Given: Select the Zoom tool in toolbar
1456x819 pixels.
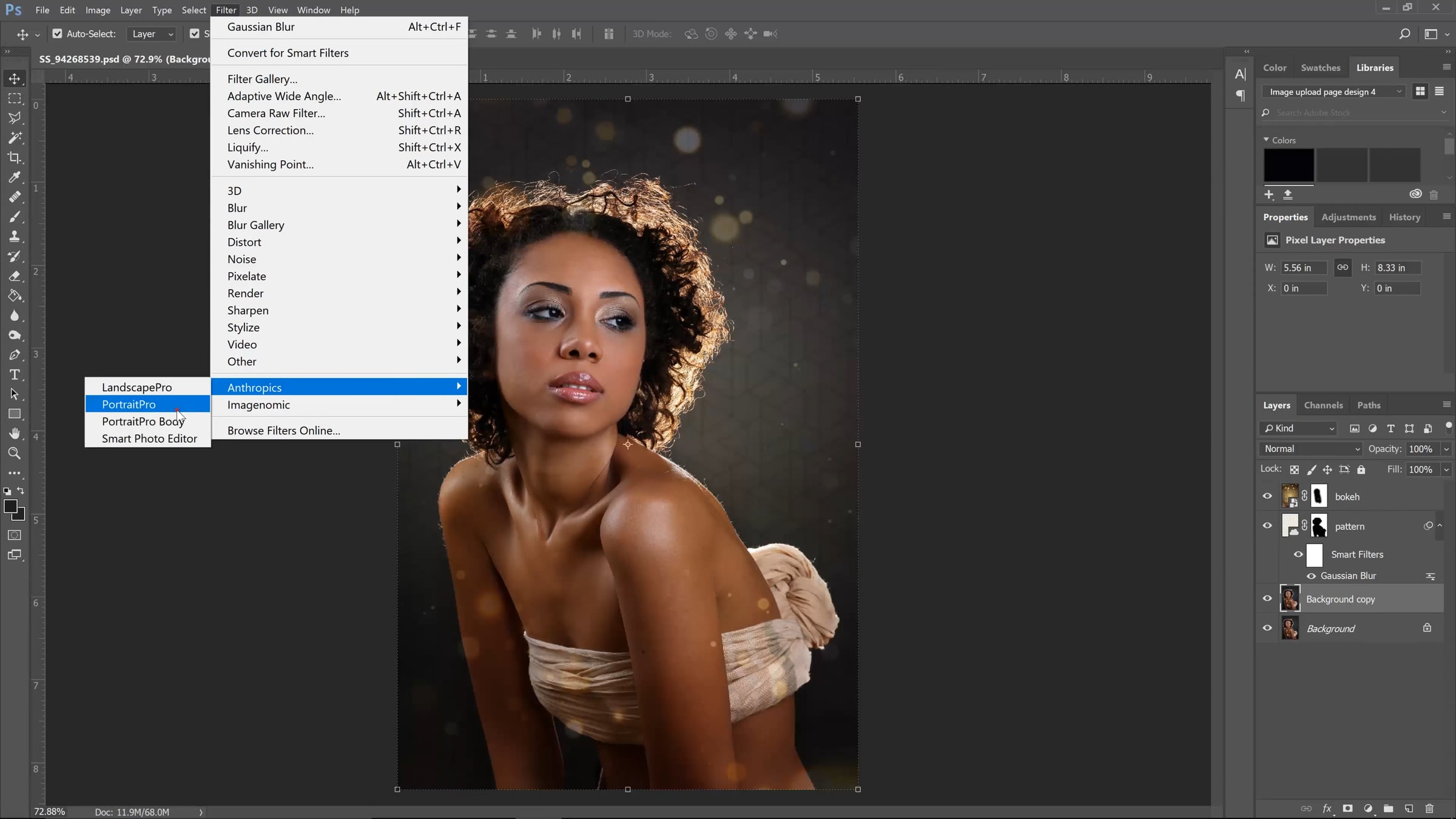Looking at the screenshot, I should 15,453.
